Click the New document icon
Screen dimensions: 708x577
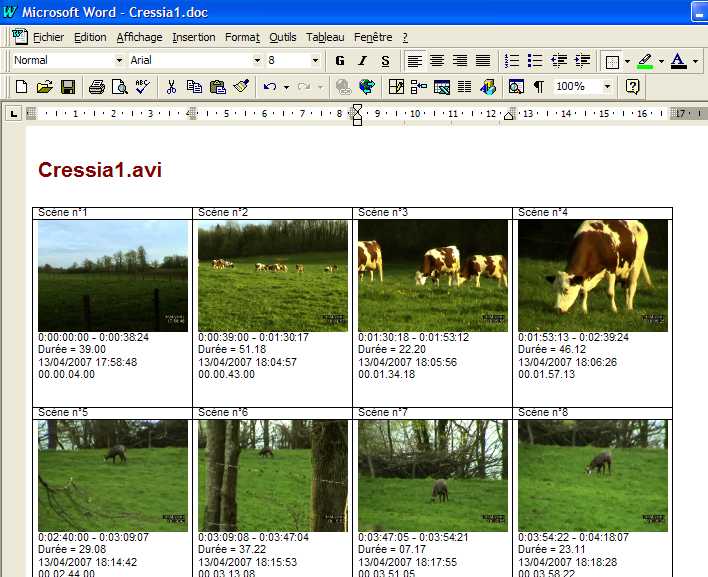[21, 86]
